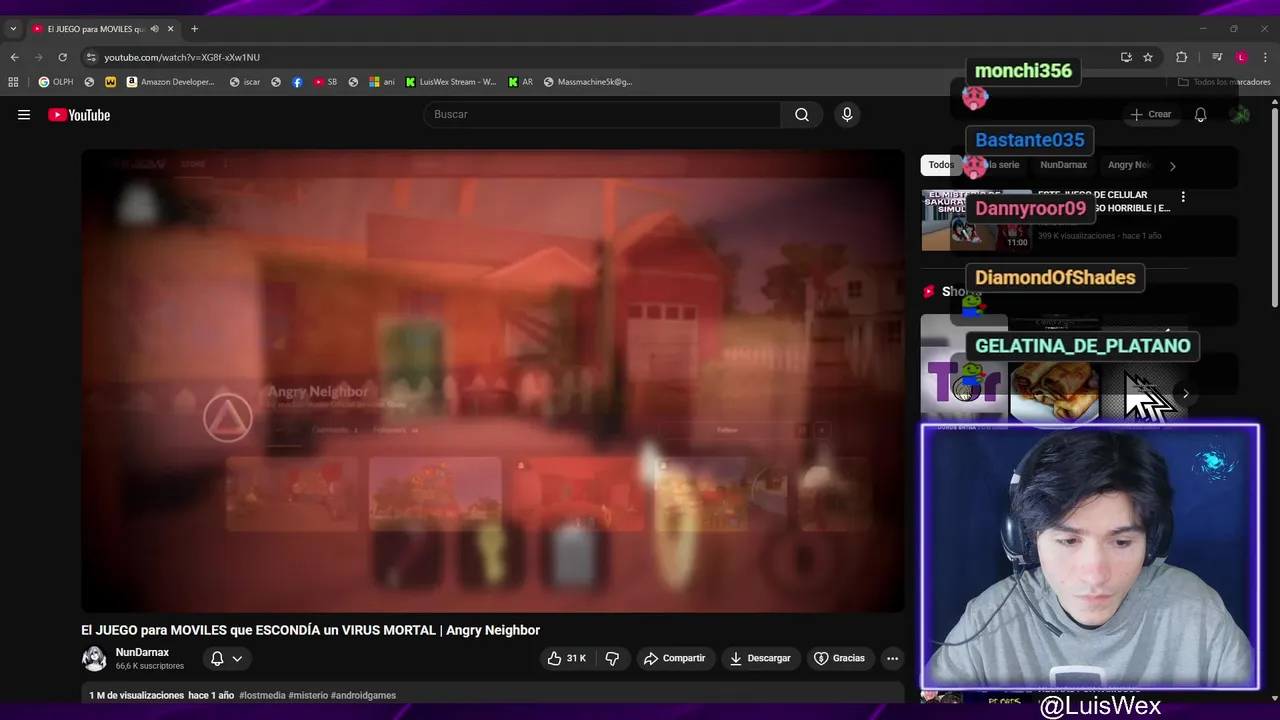Viewport: 1280px width, 720px height.
Task: Focus the Buscar search field
Action: [602, 115]
